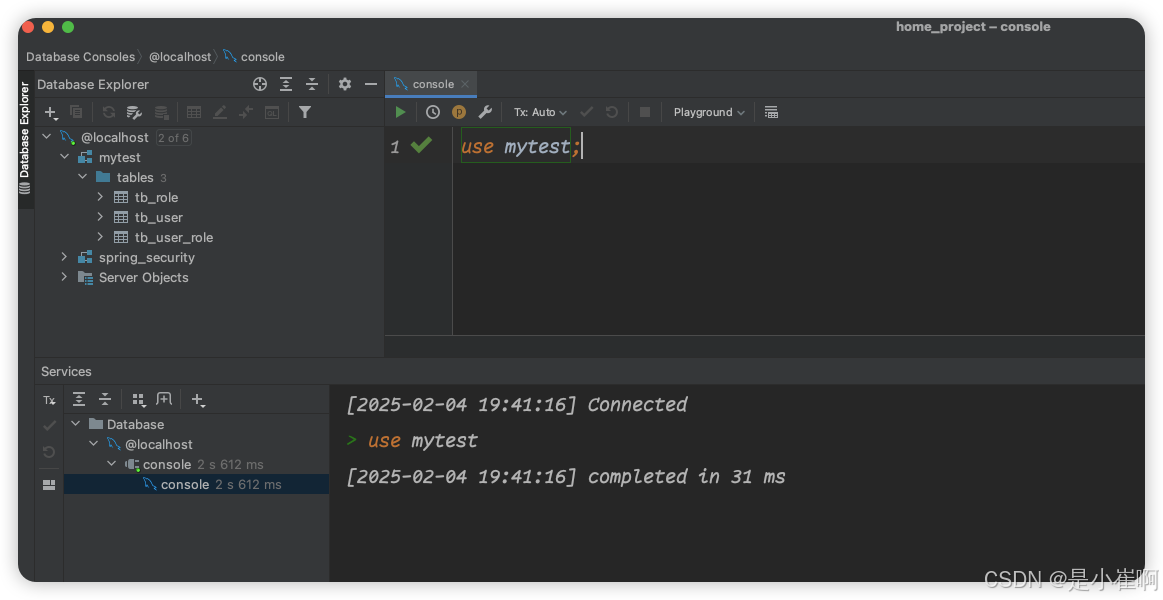Open the Tx: Auto transaction dropdown
The width and height of the screenshot is (1163, 600).
(x=540, y=112)
